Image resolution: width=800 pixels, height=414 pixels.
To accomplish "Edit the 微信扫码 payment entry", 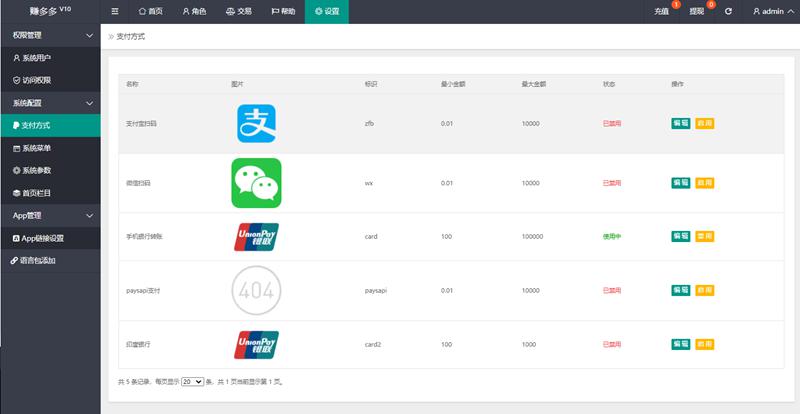I will (681, 183).
